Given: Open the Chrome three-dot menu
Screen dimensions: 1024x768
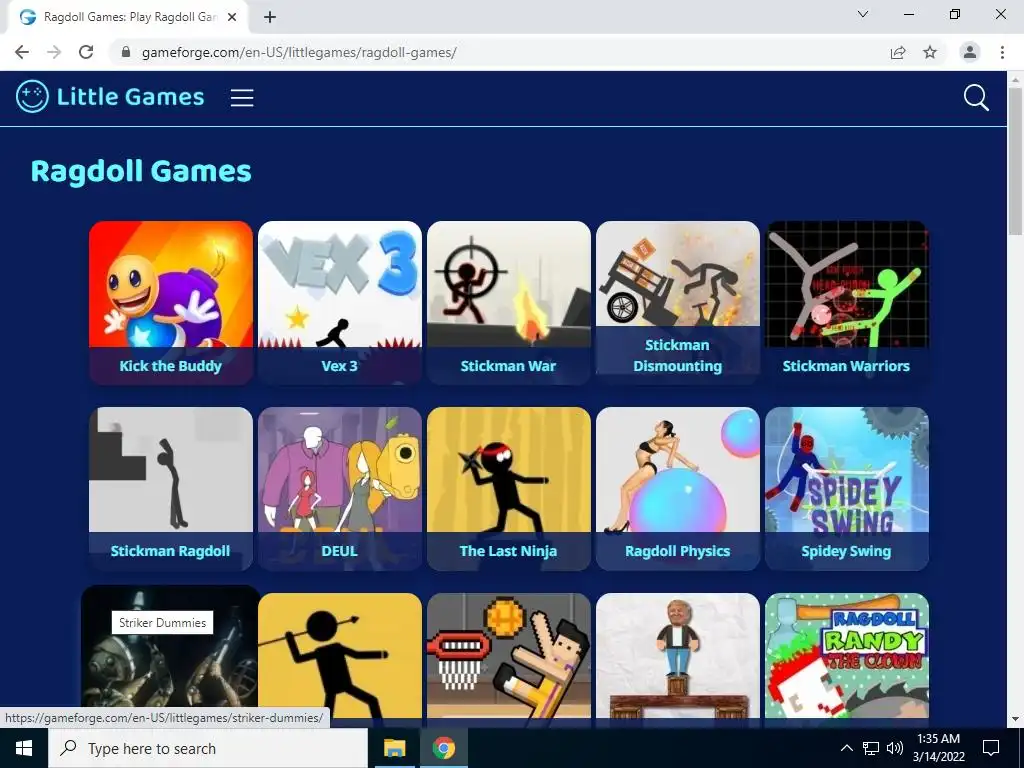Looking at the screenshot, I should tap(1002, 52).
